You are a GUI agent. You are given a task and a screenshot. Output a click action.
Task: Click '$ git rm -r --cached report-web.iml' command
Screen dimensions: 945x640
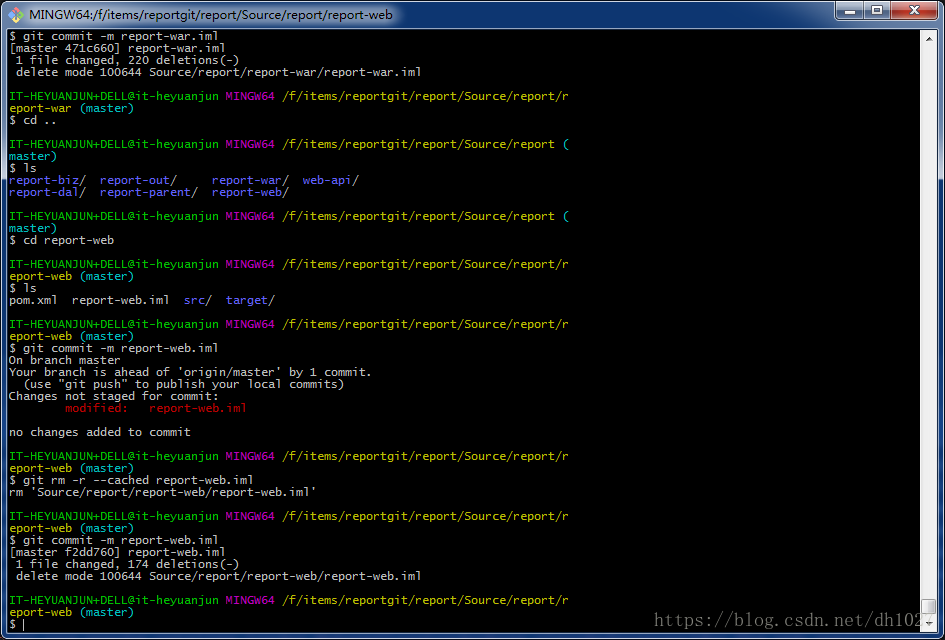tap(131, 480)
